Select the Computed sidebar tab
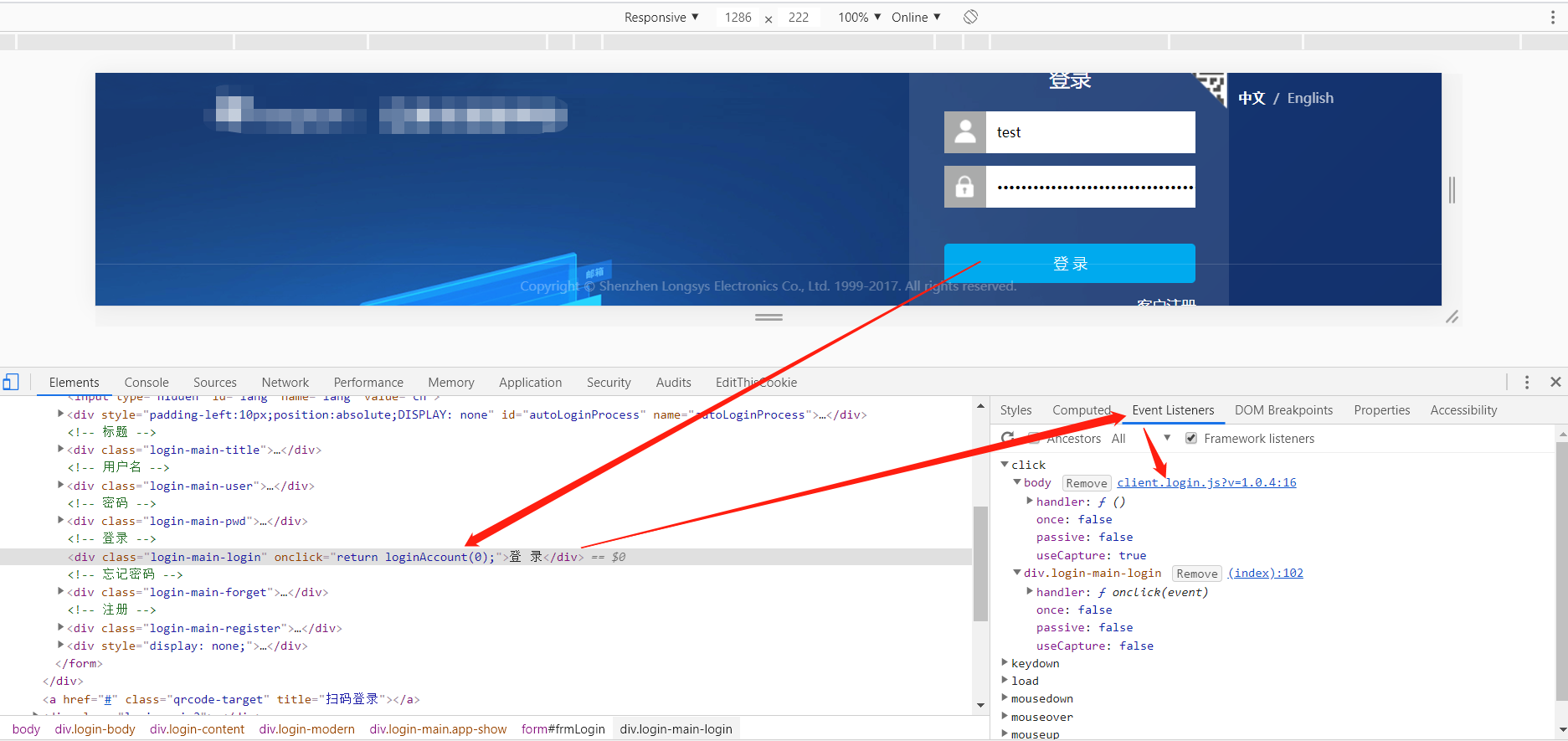The height and width of the screenshot is (741, 1568). tap(1082, 410)
